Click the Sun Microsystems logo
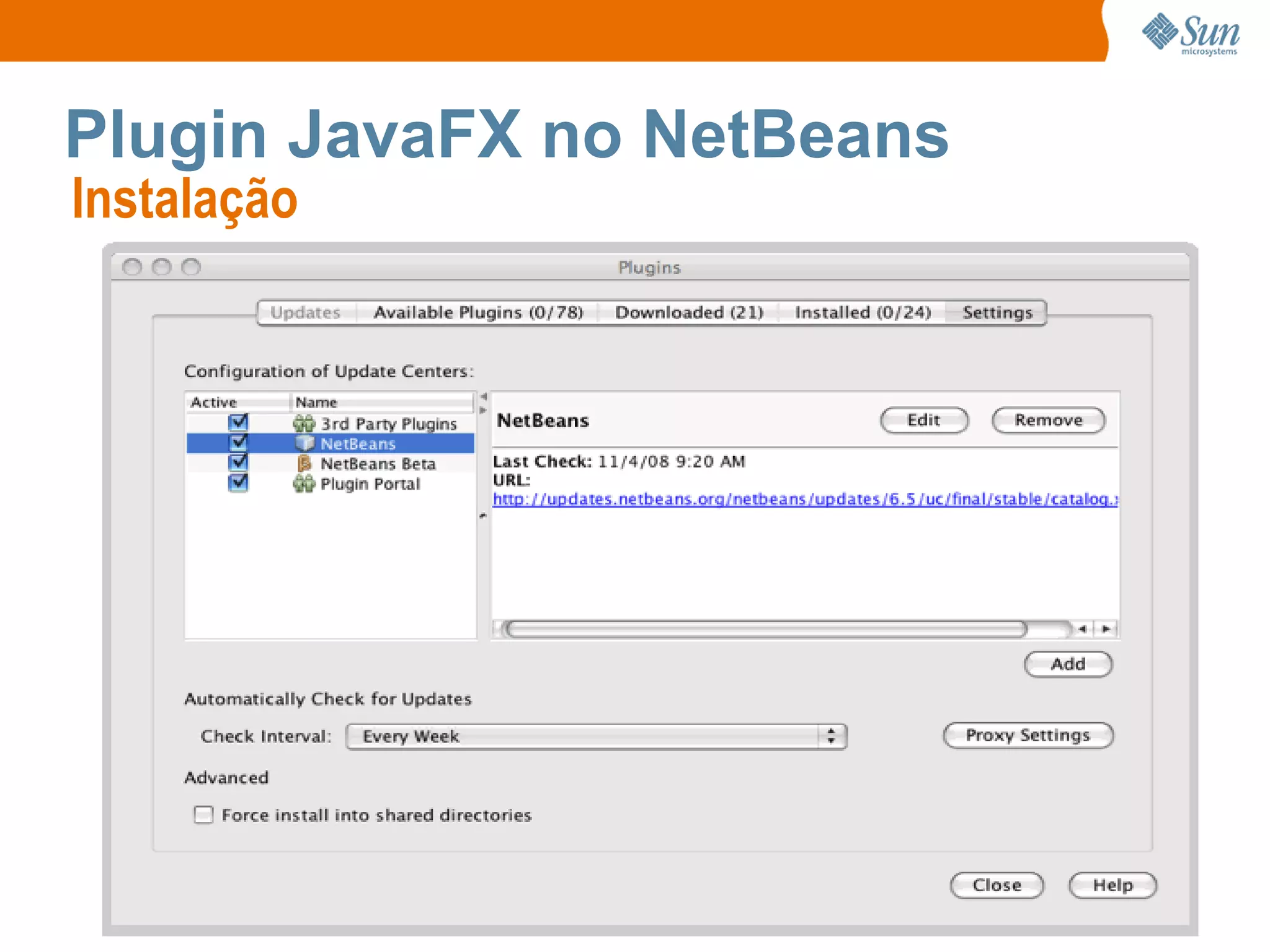 tap(1191, 34)
